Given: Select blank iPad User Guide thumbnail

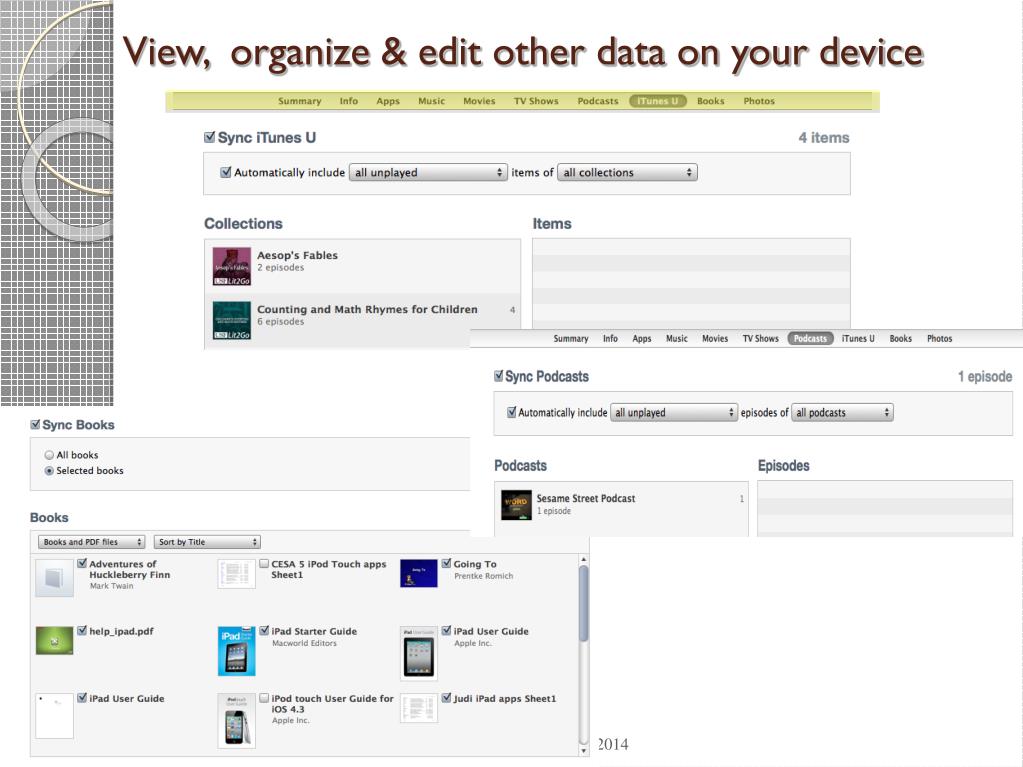Looking at the screenshot, I should [x=54, y=716].
